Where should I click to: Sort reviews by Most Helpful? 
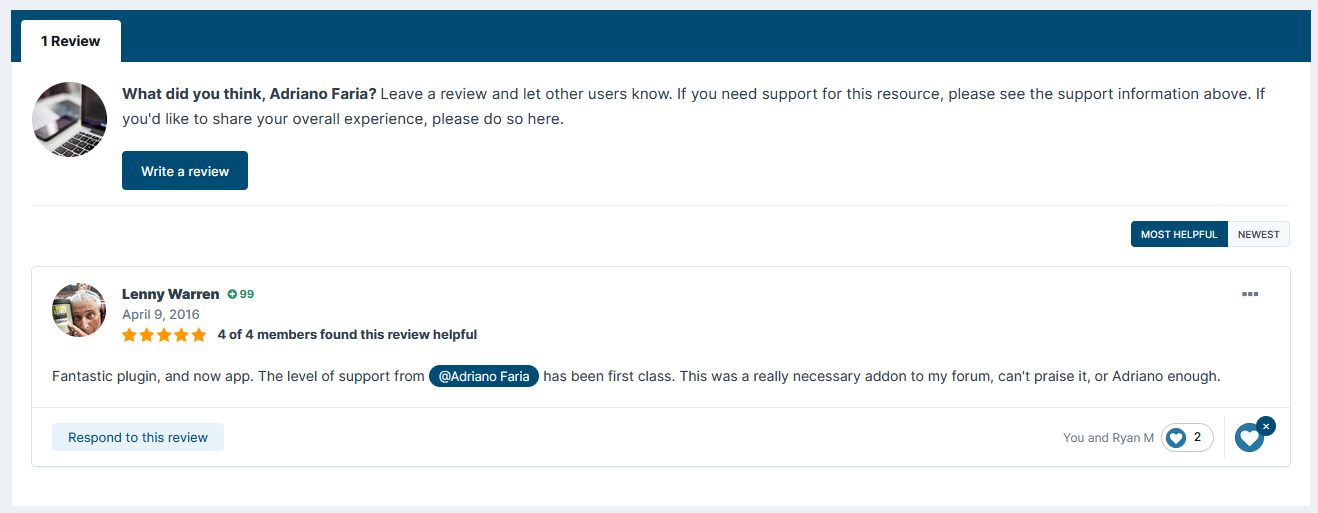pyautogui.click(x=1179, y=234)
